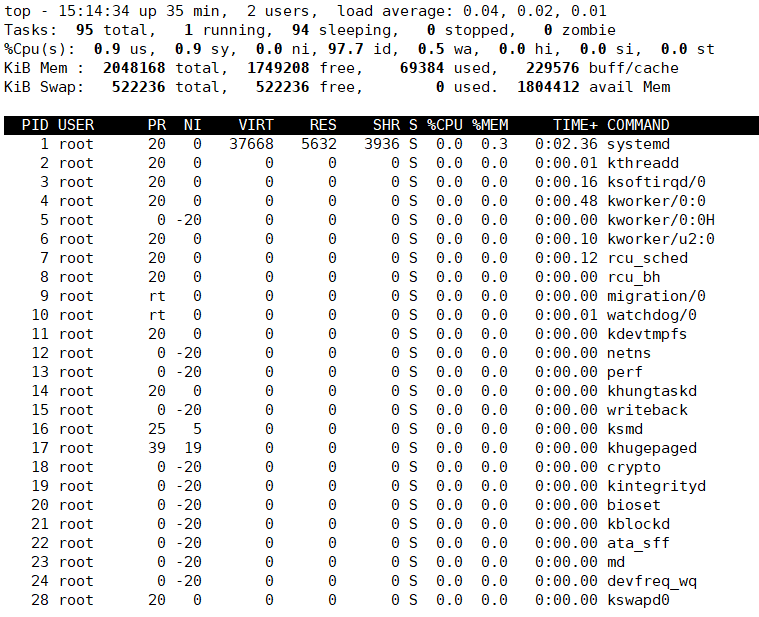Click the TIME+ column header
The width and height of the screenshot is (759, 617).
pyautogui.click(x=576, y=125)
